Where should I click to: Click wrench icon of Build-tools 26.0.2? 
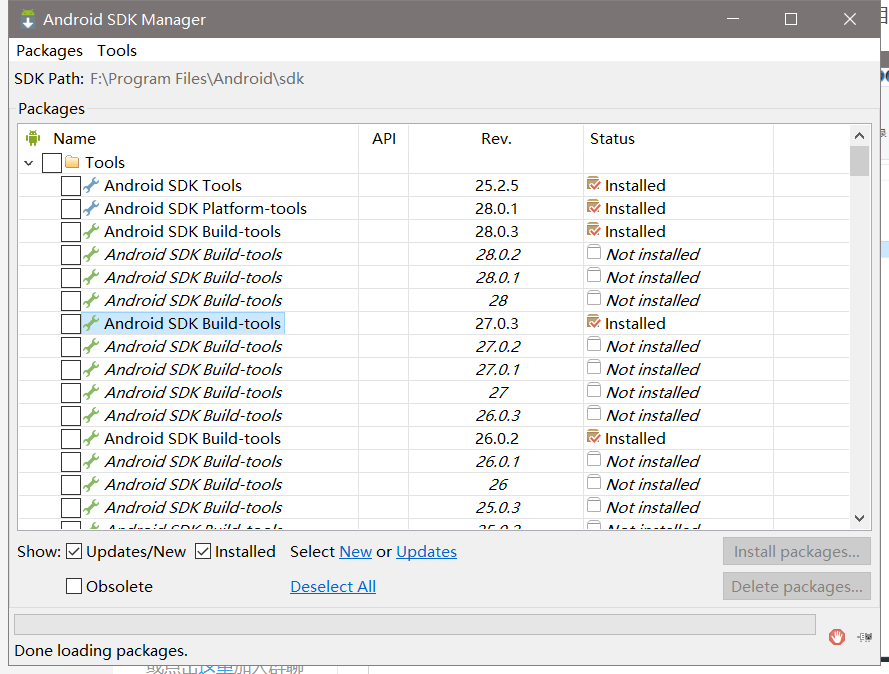[91, 438]
